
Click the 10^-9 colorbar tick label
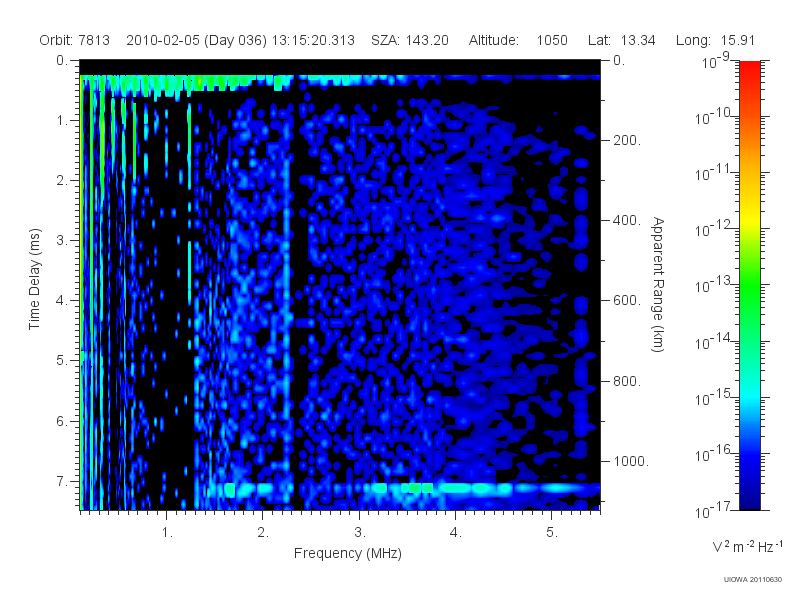click(x=716, y=61)
